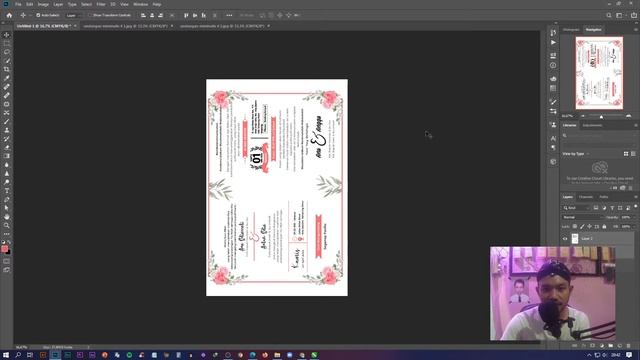Screen dimensions: 640x360
Task: Select the Eyedropper tool
Action: tap(7, 78)
